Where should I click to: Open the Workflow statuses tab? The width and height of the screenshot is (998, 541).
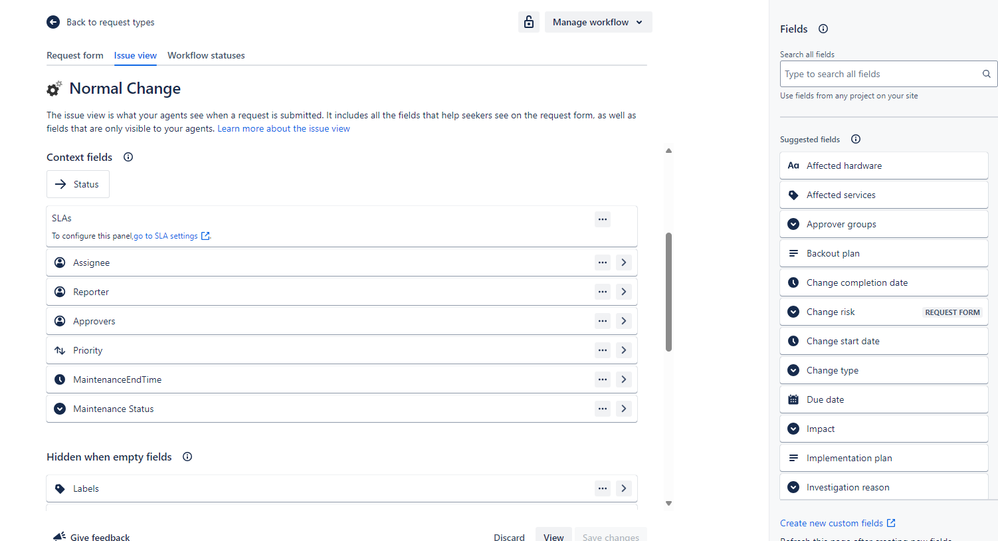click(206, 55)
